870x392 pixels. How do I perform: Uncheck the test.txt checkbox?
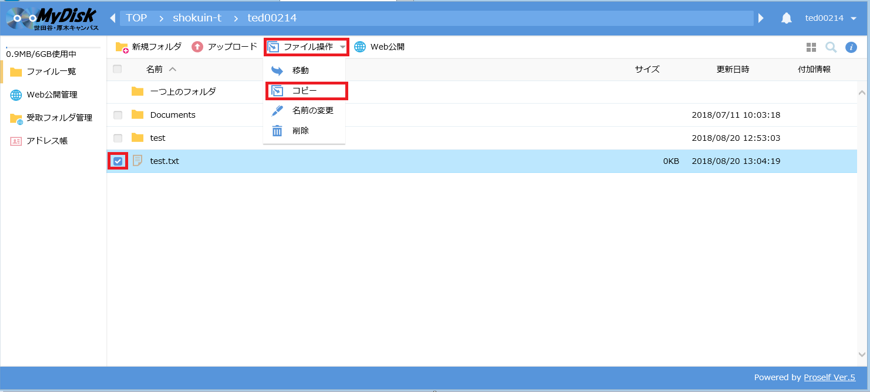(x=118, y=161)
